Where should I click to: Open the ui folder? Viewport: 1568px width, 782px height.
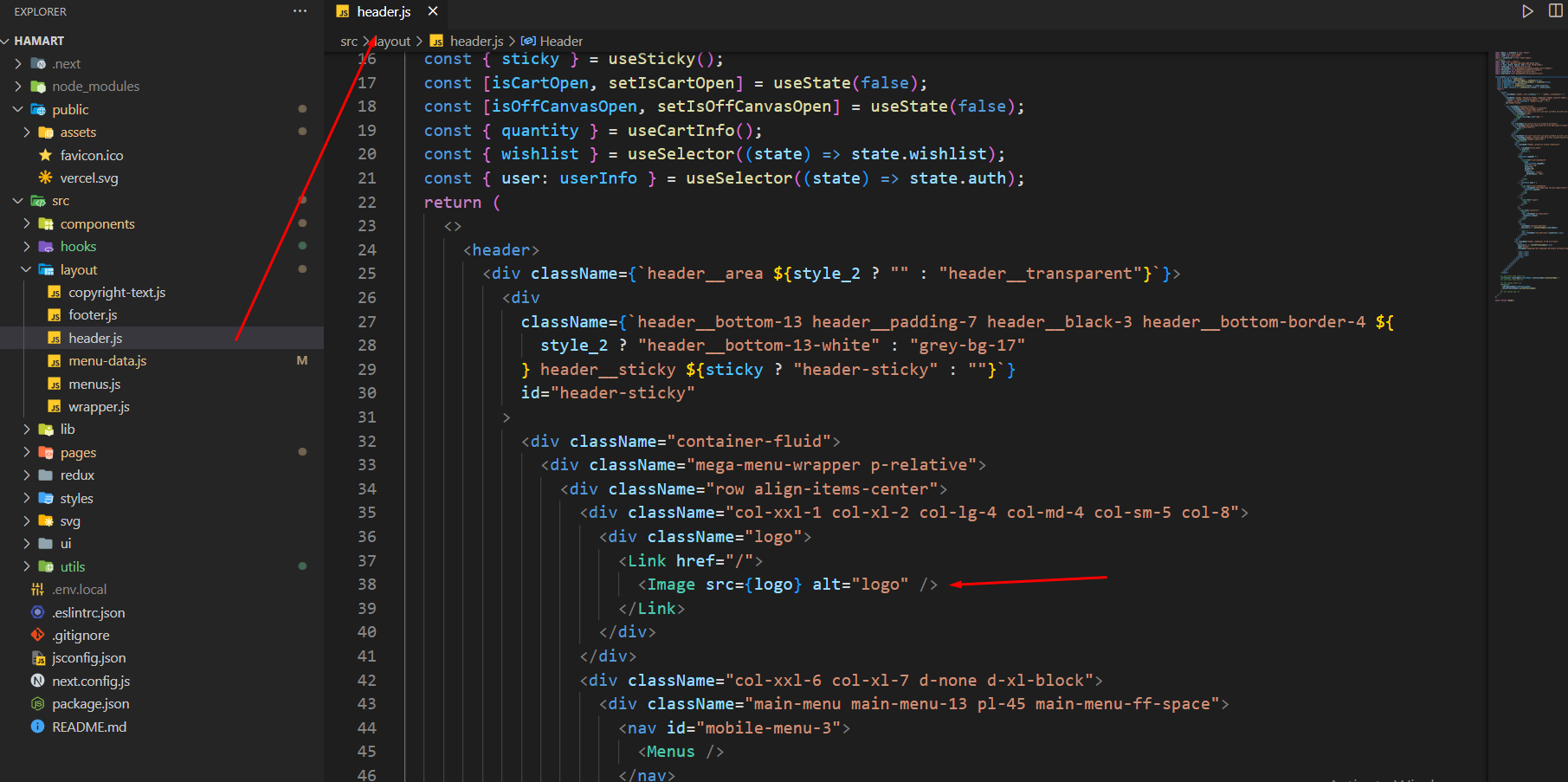pyautogui.click(x=66, y=544)
